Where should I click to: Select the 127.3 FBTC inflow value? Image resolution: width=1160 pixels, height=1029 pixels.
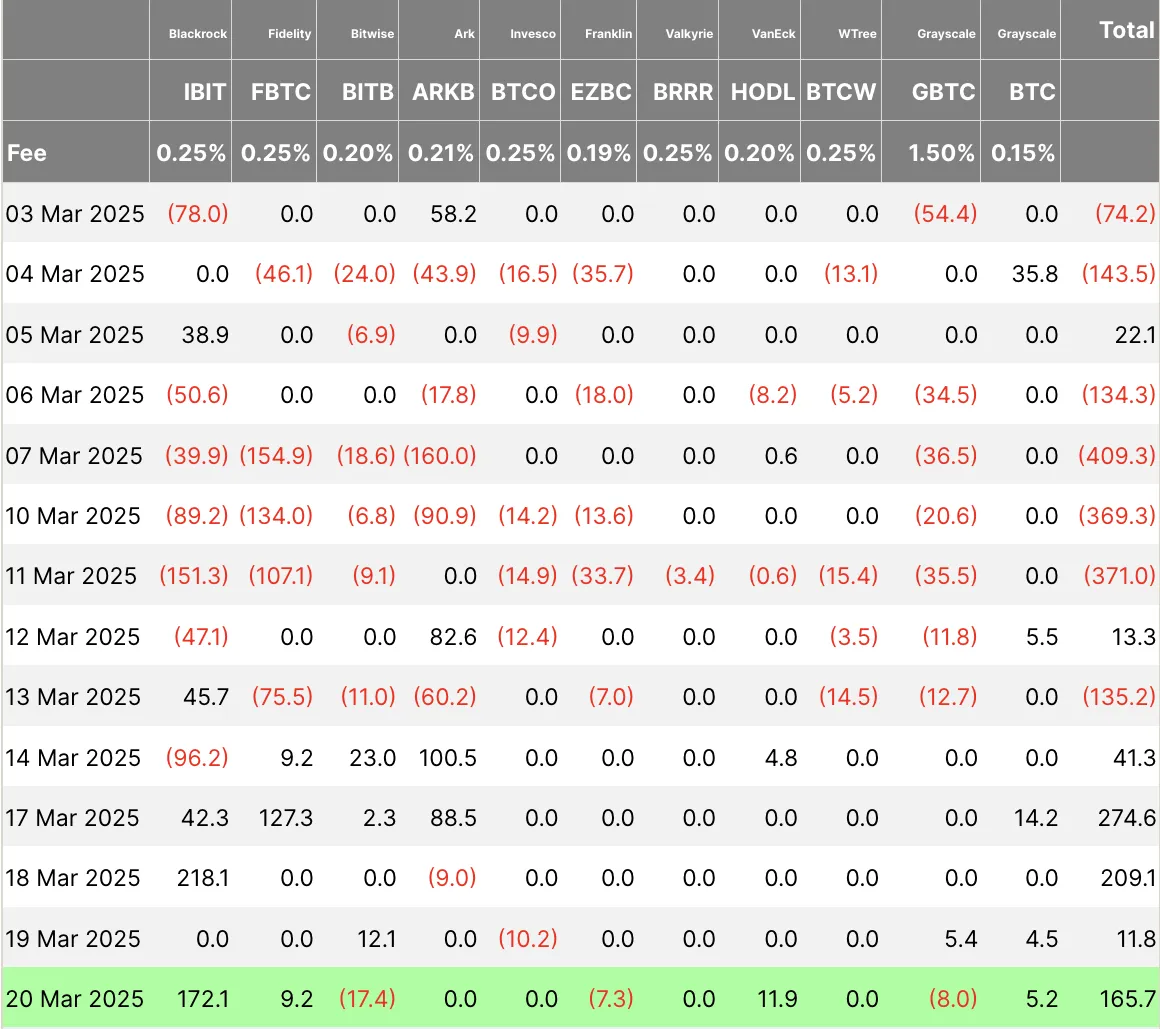(286, 817)
